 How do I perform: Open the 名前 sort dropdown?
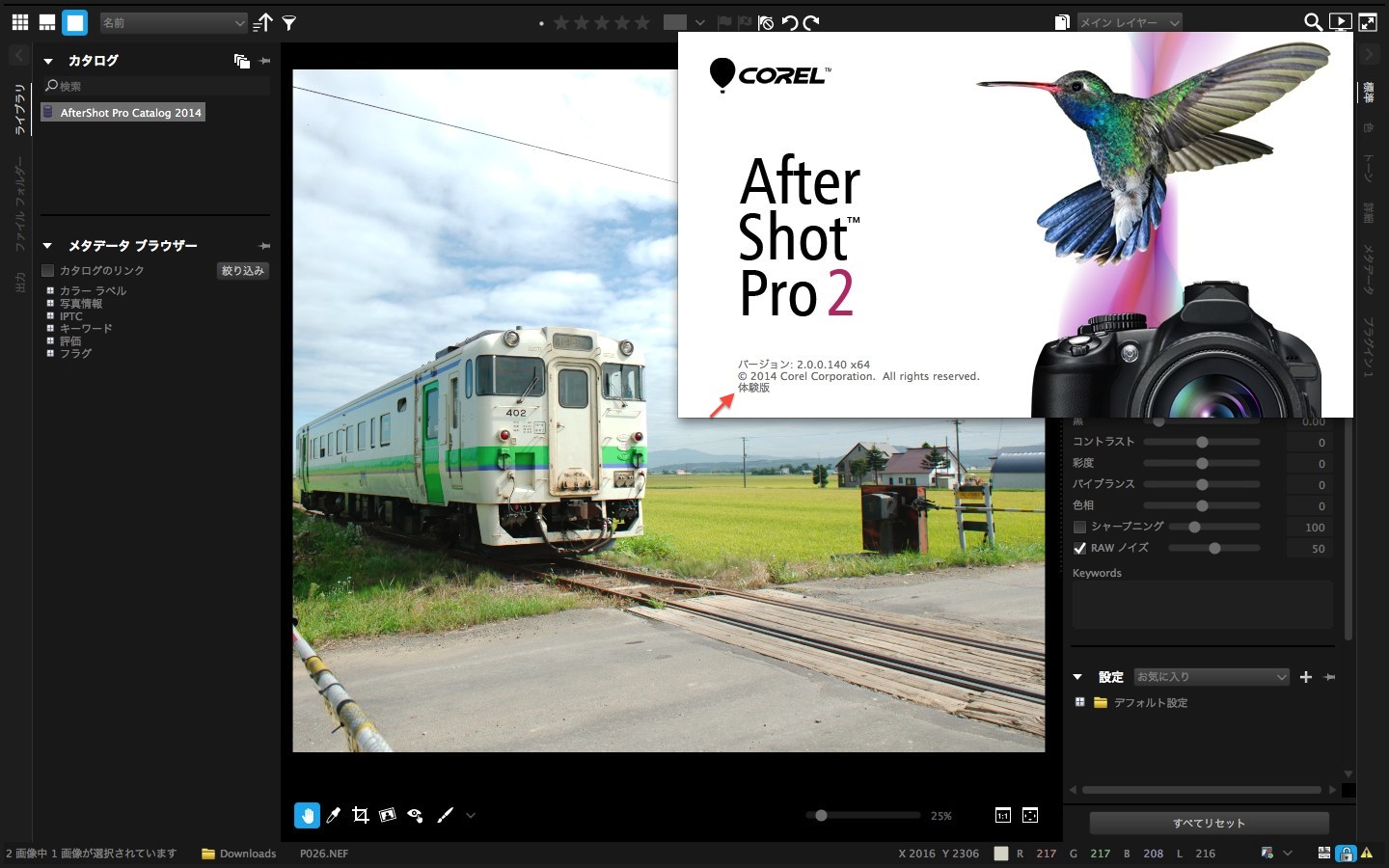click(x=174, y=22)
